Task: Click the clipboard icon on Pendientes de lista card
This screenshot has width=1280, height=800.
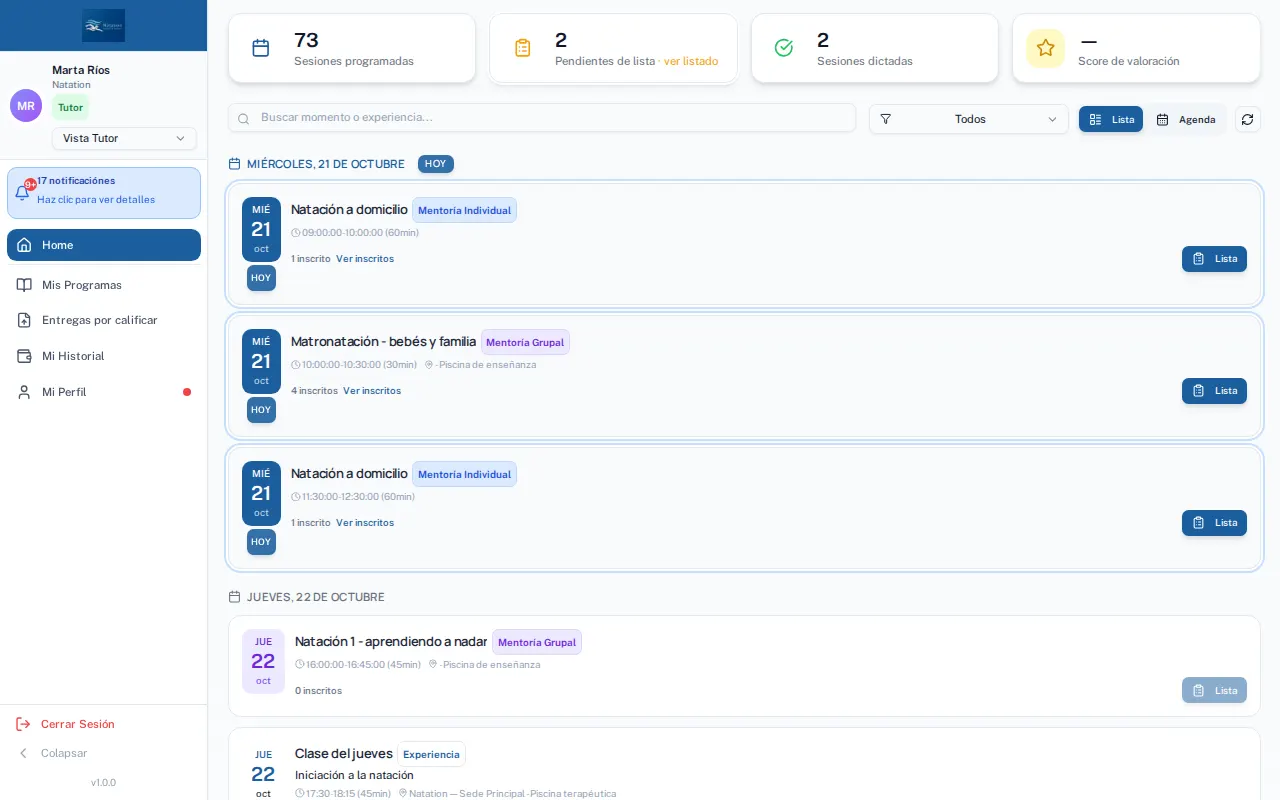Action: (x=522, y=48)
